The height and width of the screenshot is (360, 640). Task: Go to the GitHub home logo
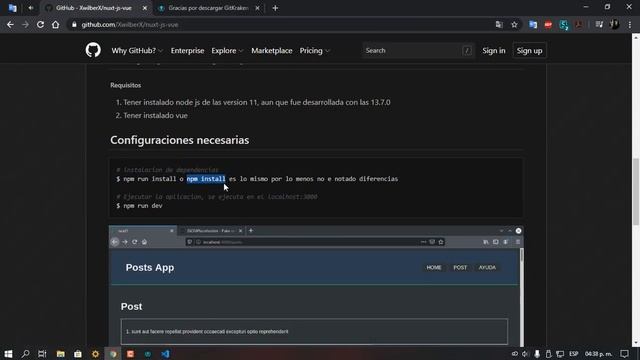click(93, 50)
